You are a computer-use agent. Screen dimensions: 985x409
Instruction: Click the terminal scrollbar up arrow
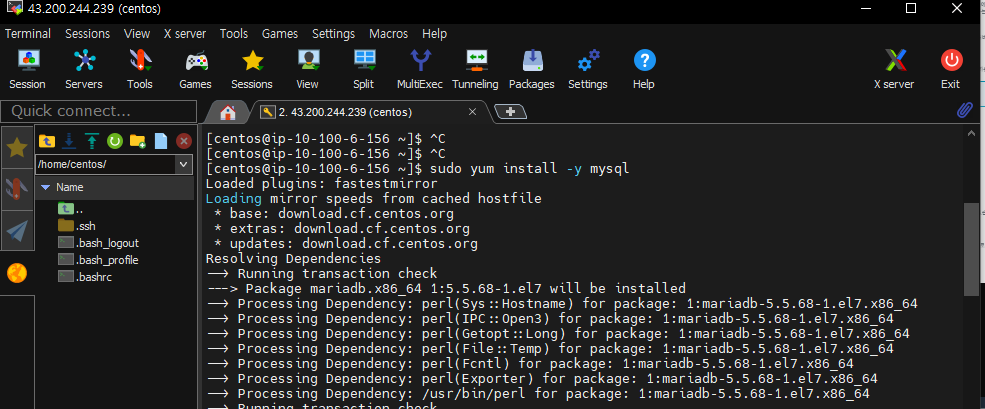coord(971,133)
